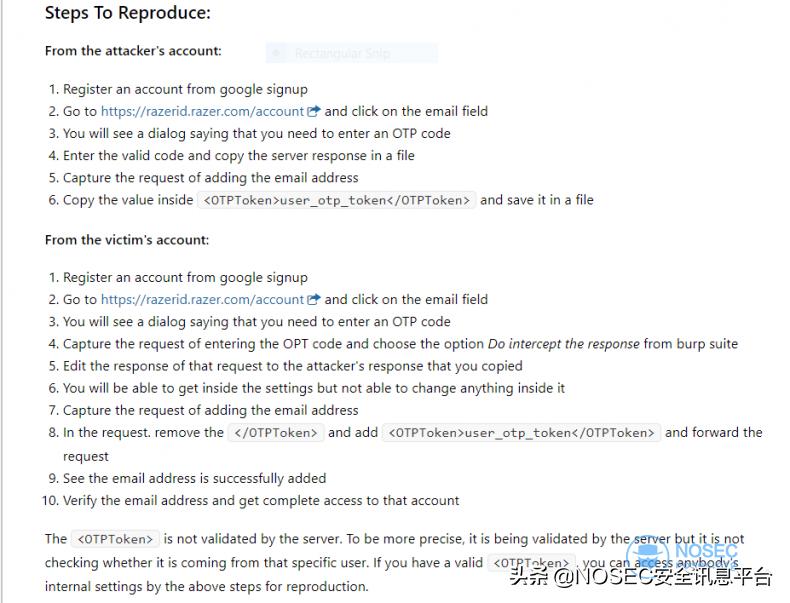Click the external-link icon in the attacker's steps
This screenshot has height=603, width=790.
pyautogui.click(x=314, y=111)
